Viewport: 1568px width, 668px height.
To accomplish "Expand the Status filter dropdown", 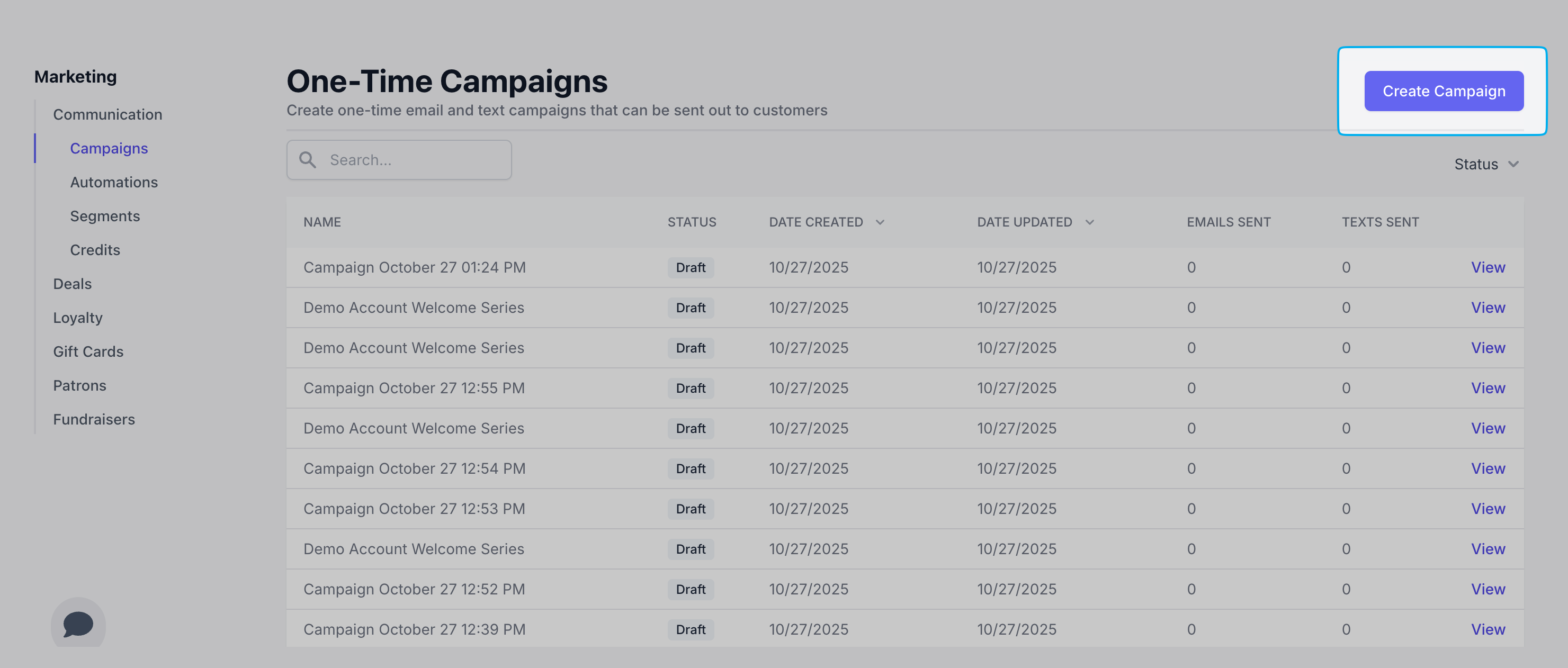I will 1486,164.
